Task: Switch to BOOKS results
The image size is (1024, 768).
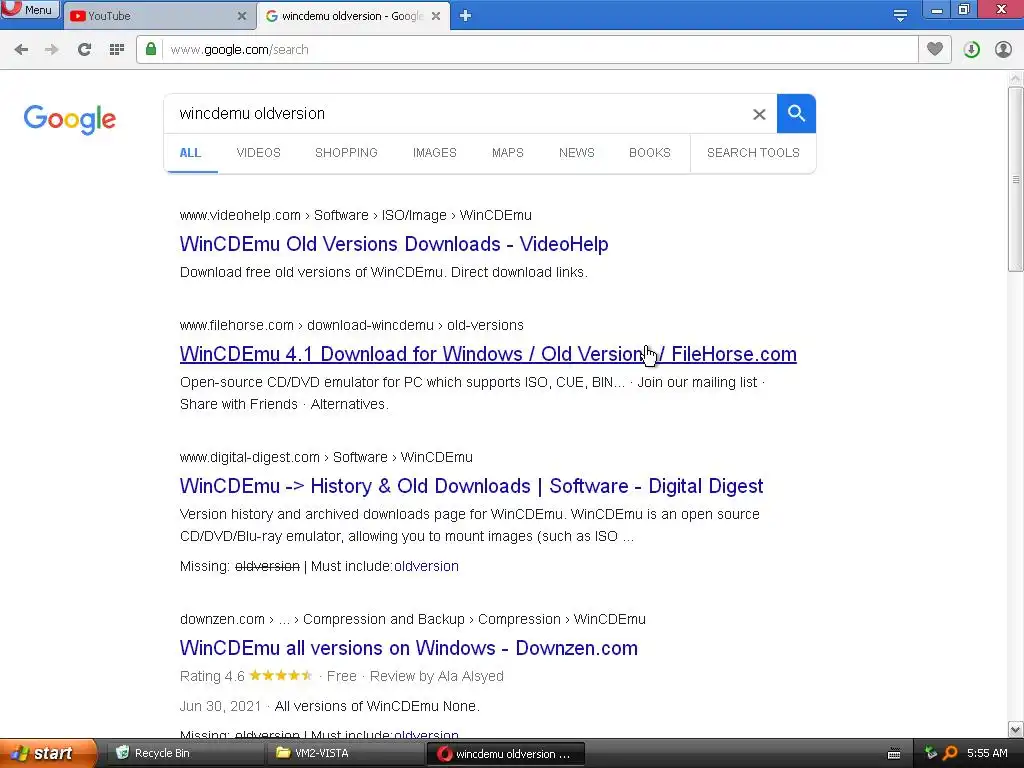Action: click(x=650, y=153)
